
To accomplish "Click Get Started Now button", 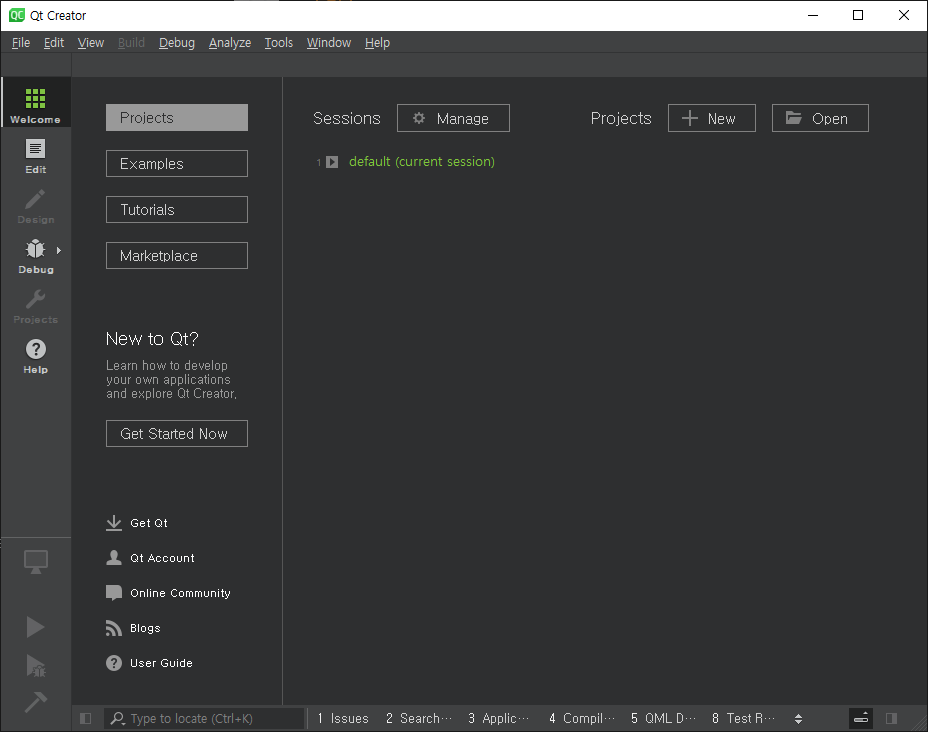I will [177, 434].
